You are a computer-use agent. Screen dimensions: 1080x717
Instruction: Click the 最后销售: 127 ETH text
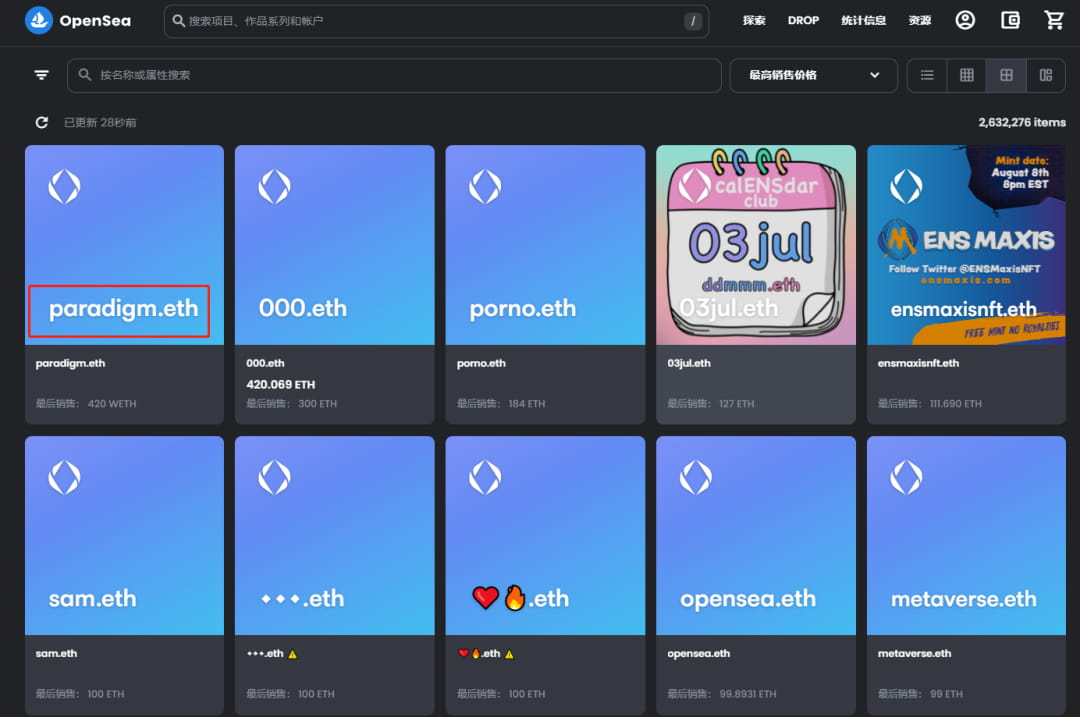(711, 404)
